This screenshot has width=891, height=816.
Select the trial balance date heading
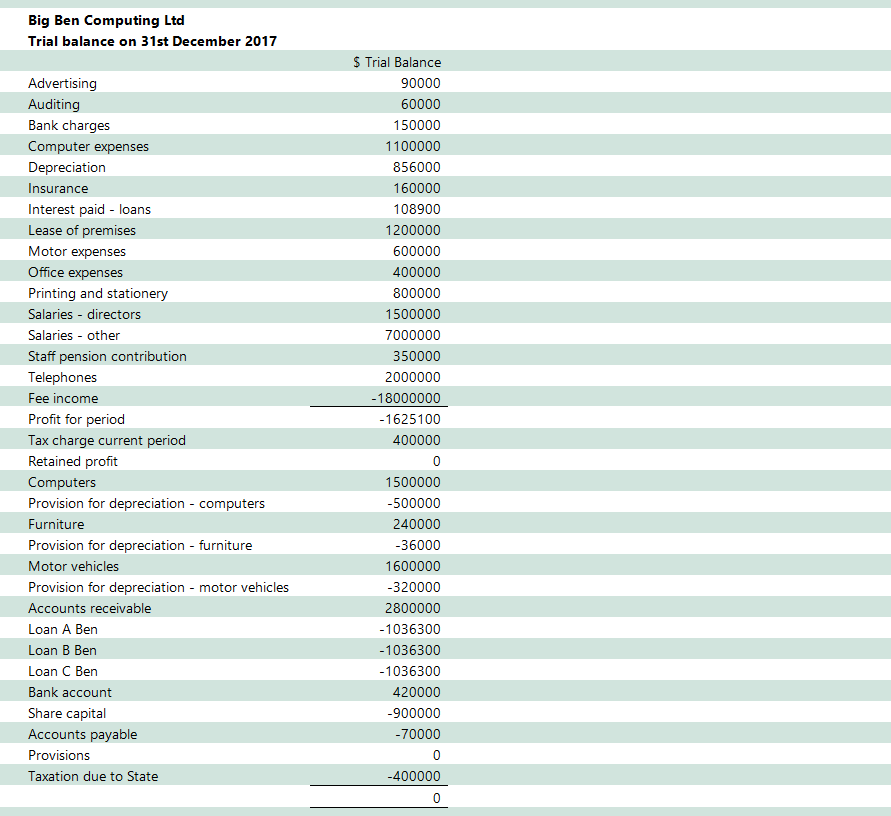click(153, 41)
